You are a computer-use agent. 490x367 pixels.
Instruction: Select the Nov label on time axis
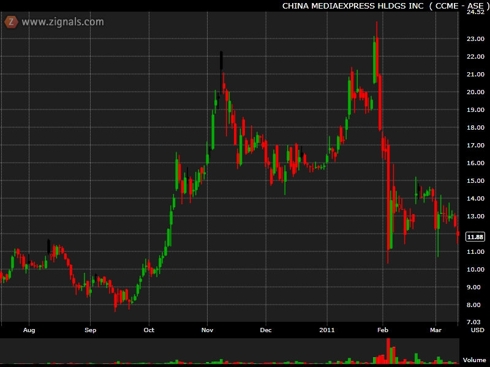point(207,330)
